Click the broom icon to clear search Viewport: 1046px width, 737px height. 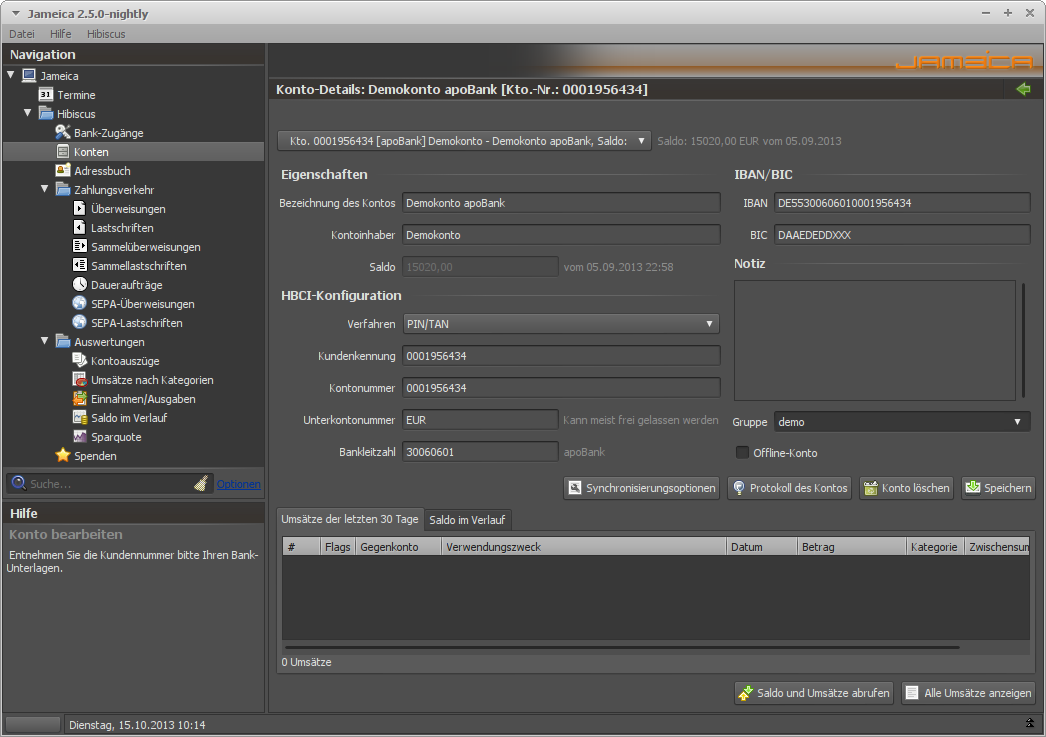[x=201, y=483]
